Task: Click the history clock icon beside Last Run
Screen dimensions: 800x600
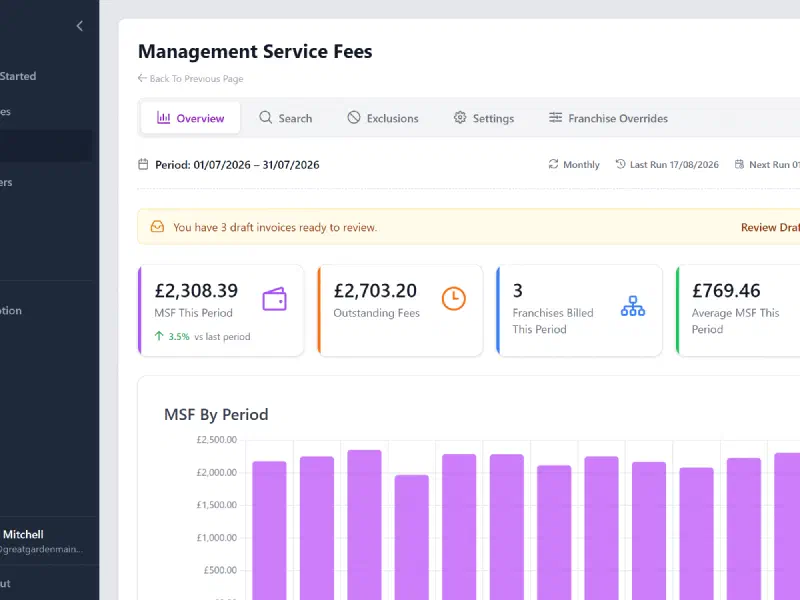Action: coord(620,164)
